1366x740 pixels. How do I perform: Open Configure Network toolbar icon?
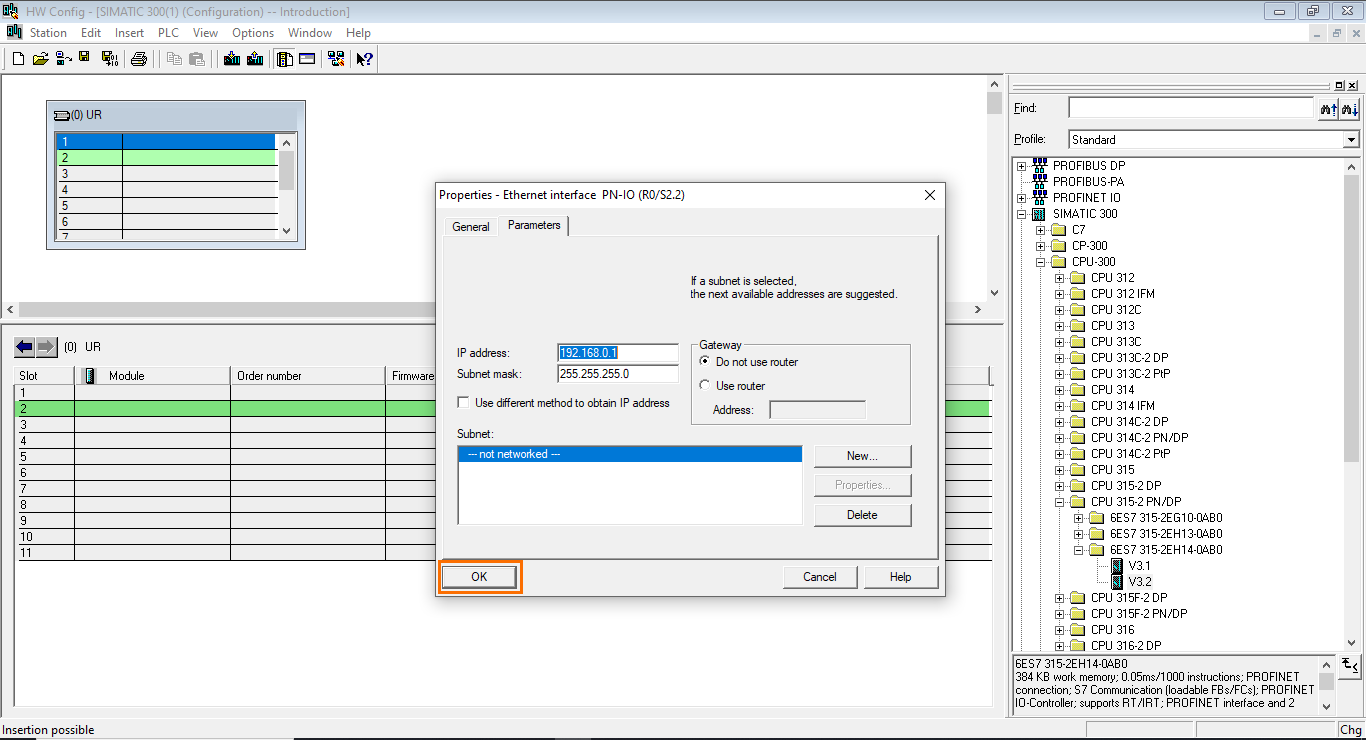point(336,59)
